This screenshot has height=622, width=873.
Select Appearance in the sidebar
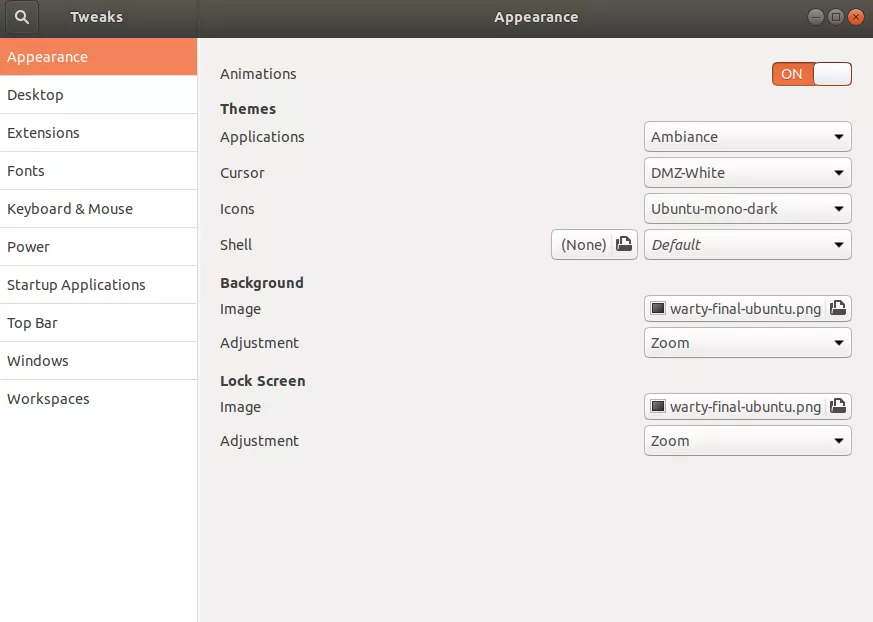(99, 57)
